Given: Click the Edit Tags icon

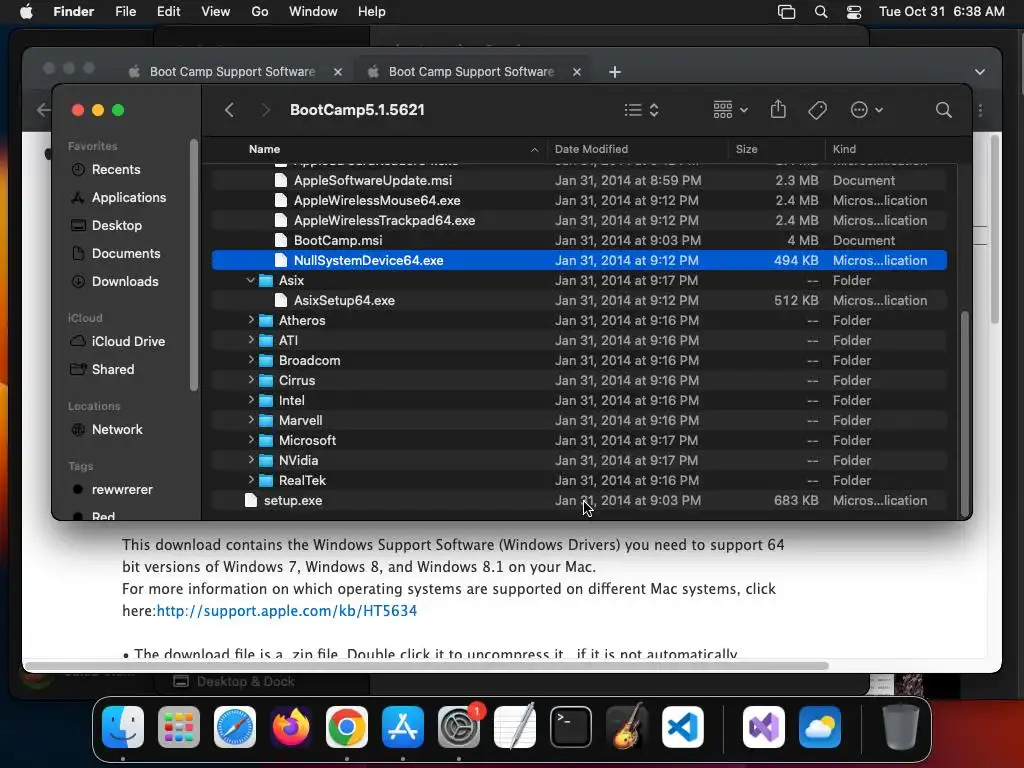Looking at the screenshot, I should [x=817, y=110].
